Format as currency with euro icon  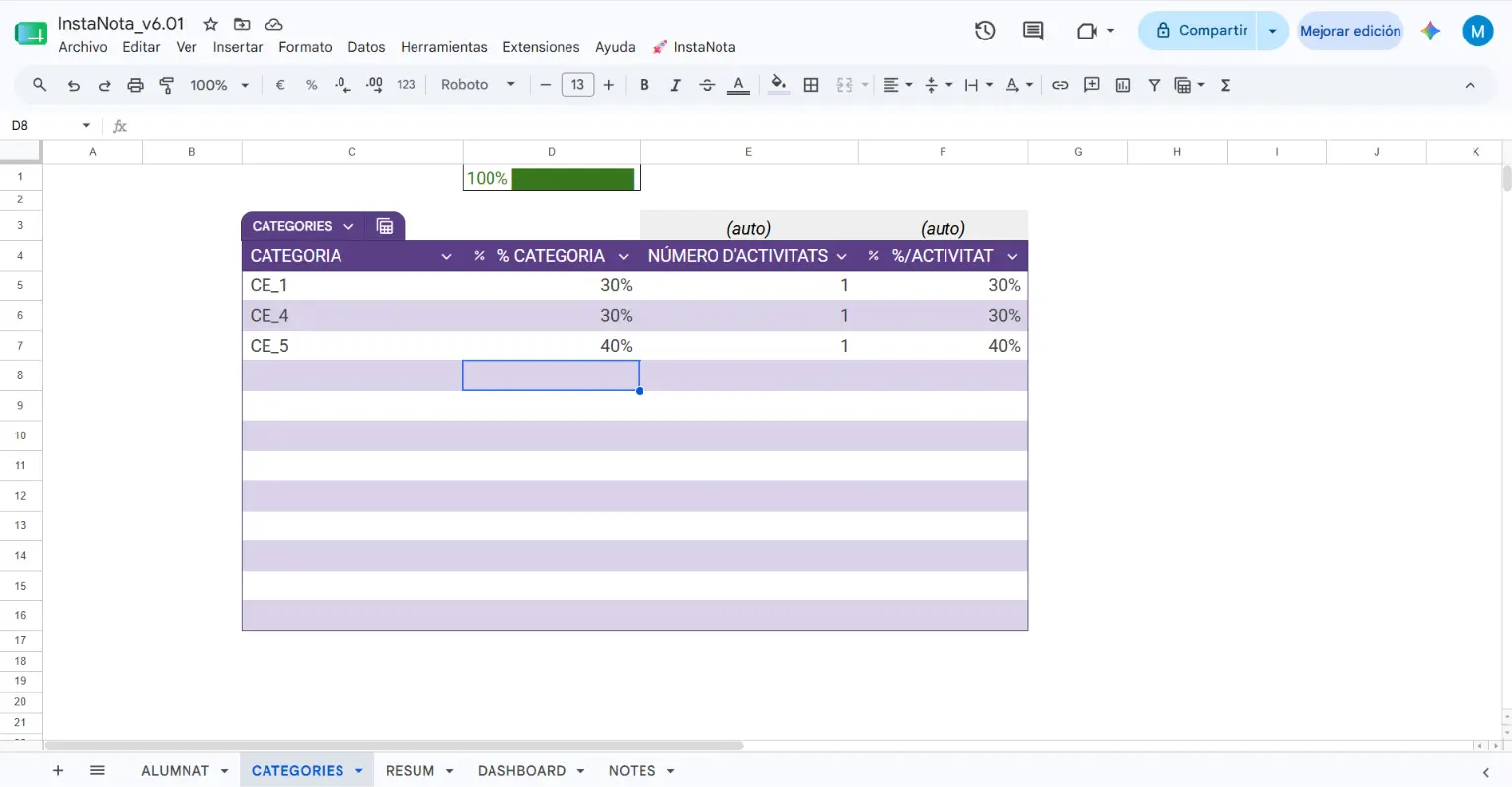pos(280,85)
